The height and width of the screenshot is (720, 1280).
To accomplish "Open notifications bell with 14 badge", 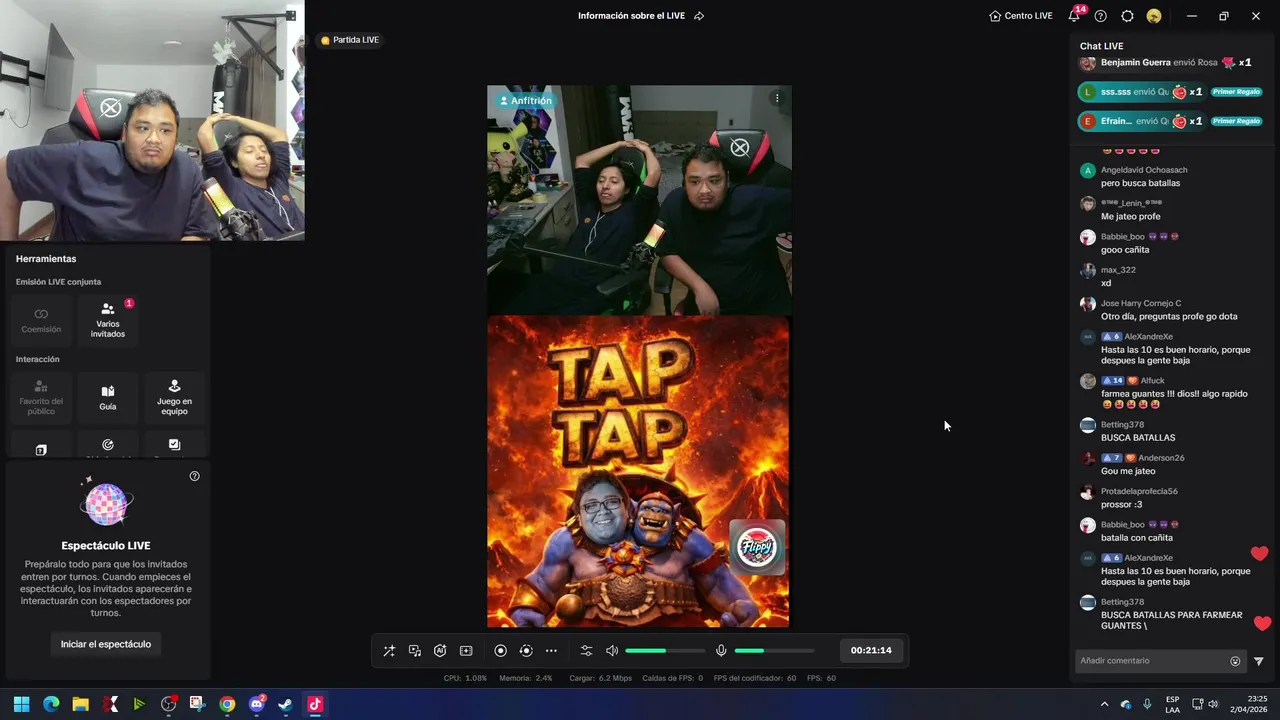I will coord(1075,15).
